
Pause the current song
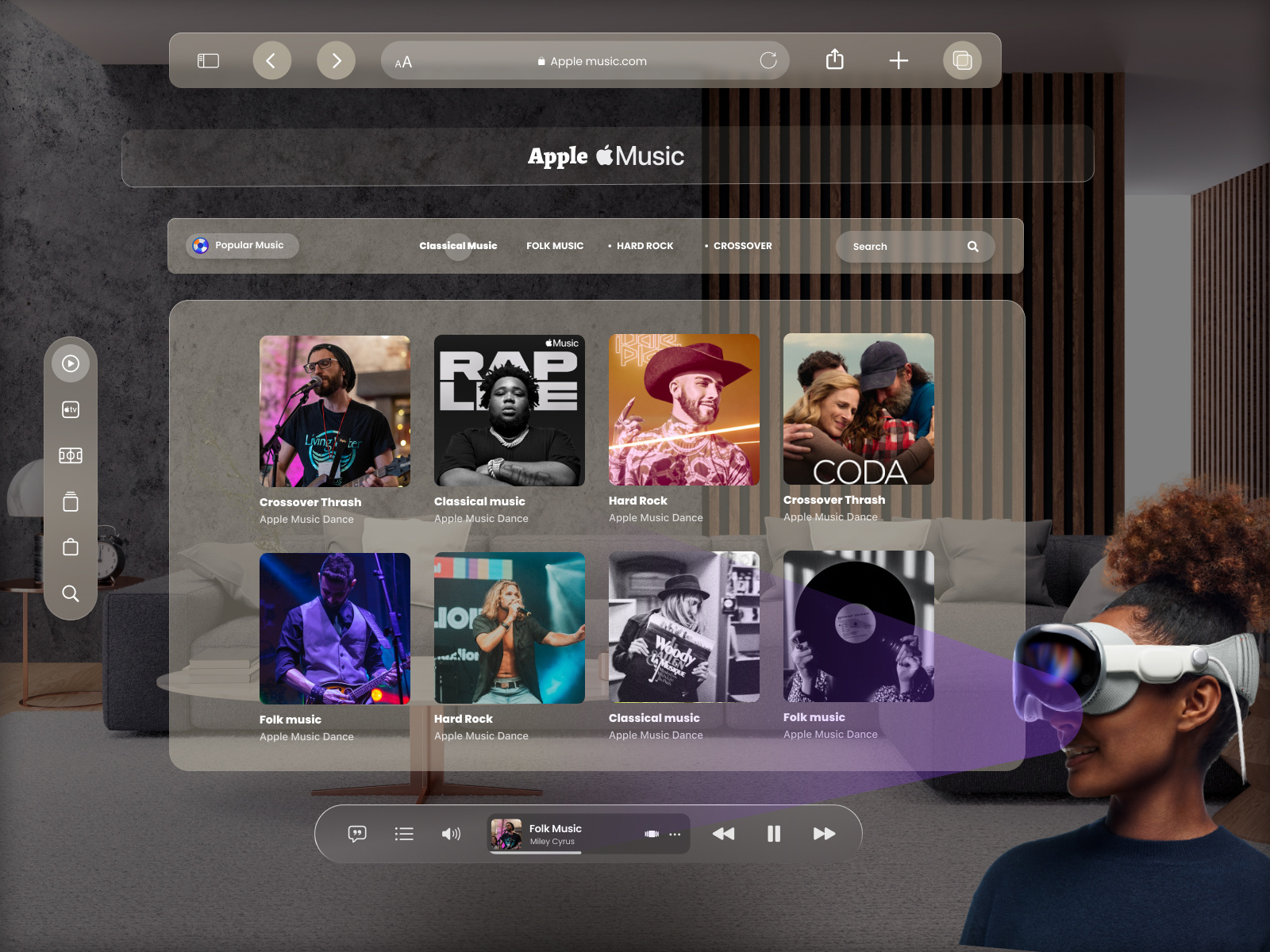coord(774,834)
